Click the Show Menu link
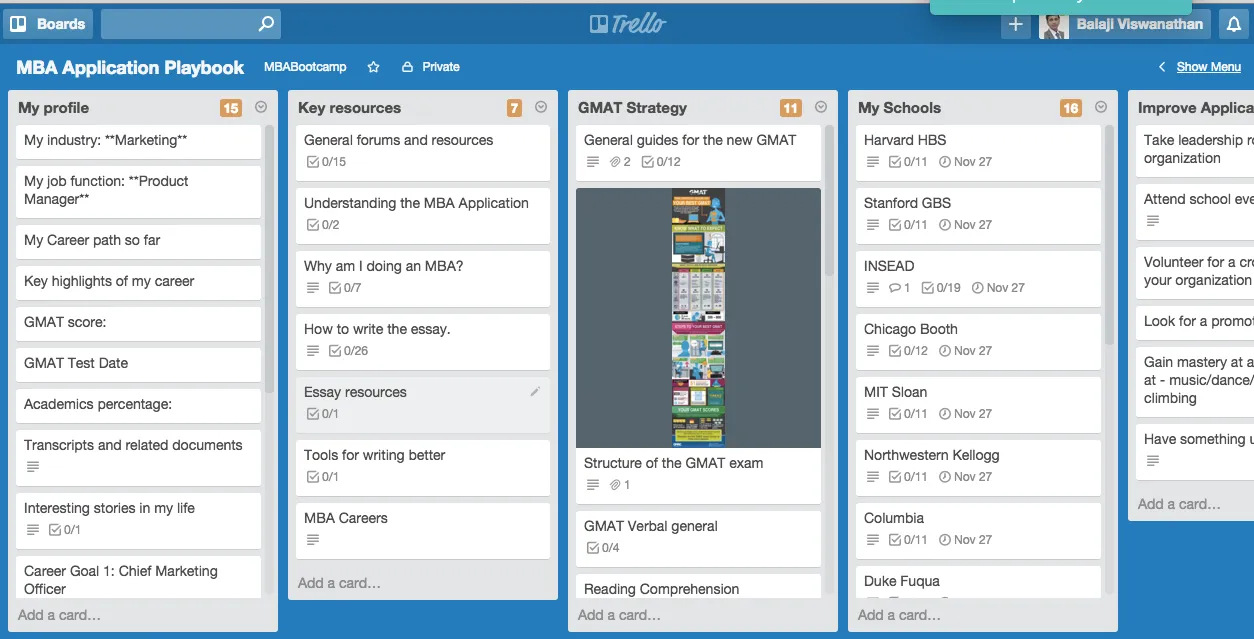Viewport: 1254px width, 639px height. (1208, 66)
